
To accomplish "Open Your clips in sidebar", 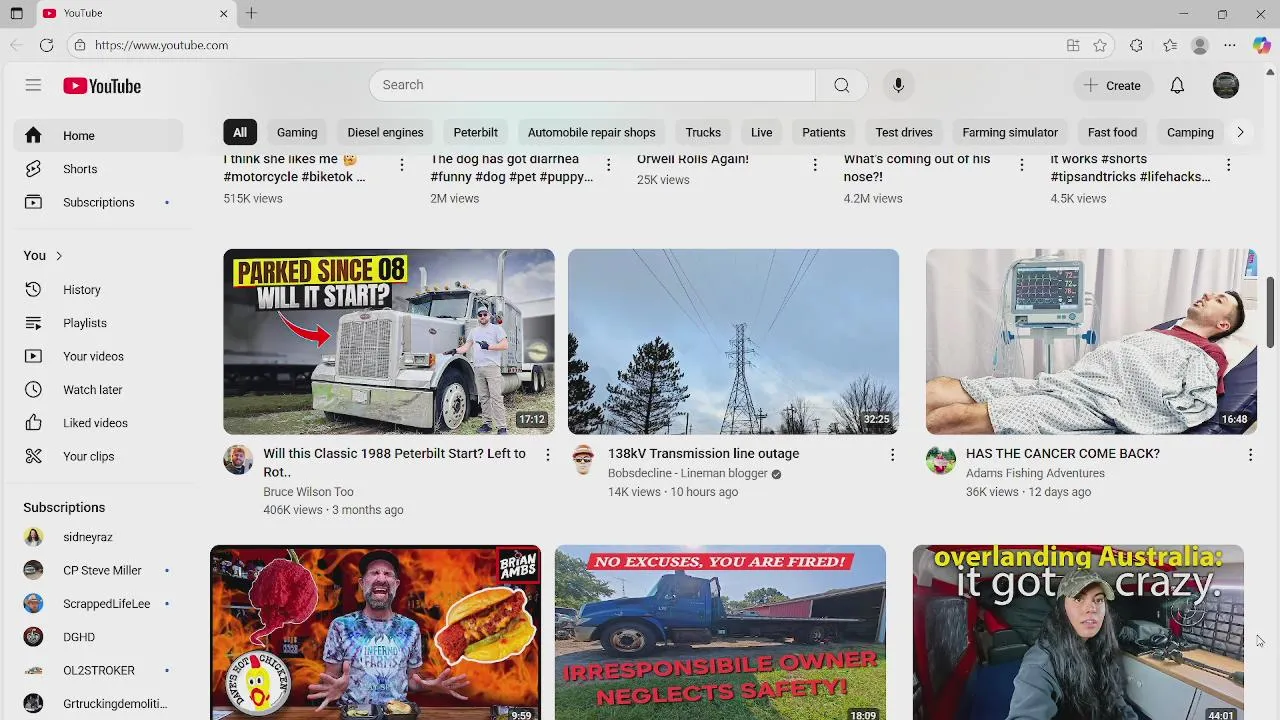I will click(98, 456).
